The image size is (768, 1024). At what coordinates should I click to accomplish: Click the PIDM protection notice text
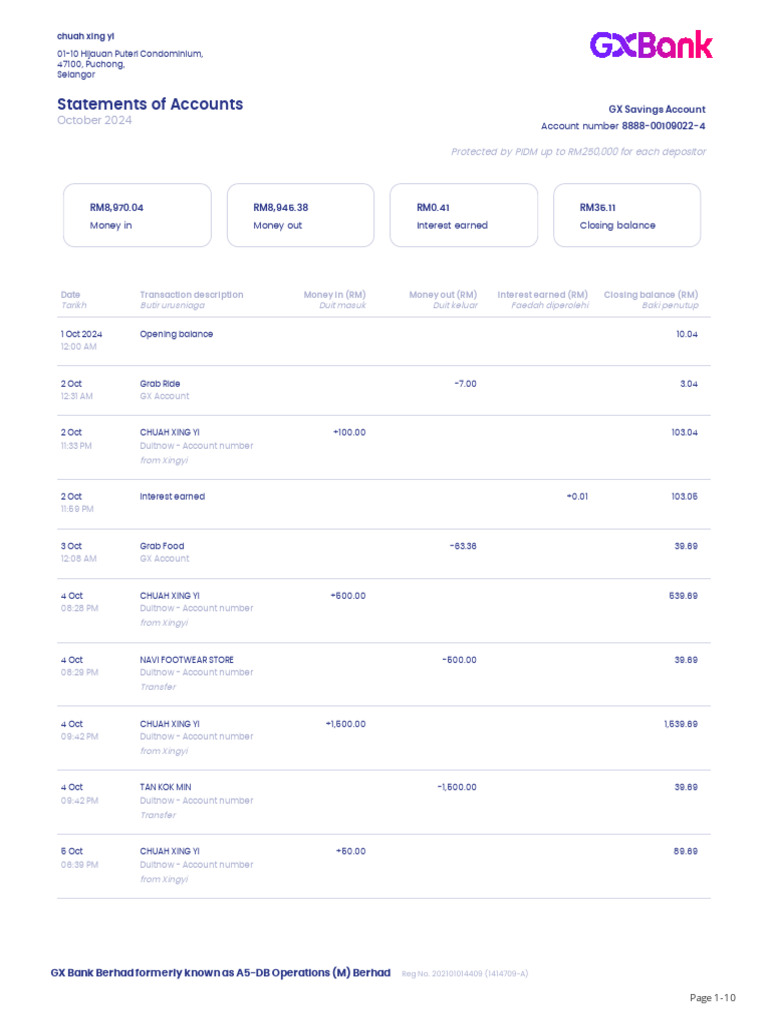point(578,152)
